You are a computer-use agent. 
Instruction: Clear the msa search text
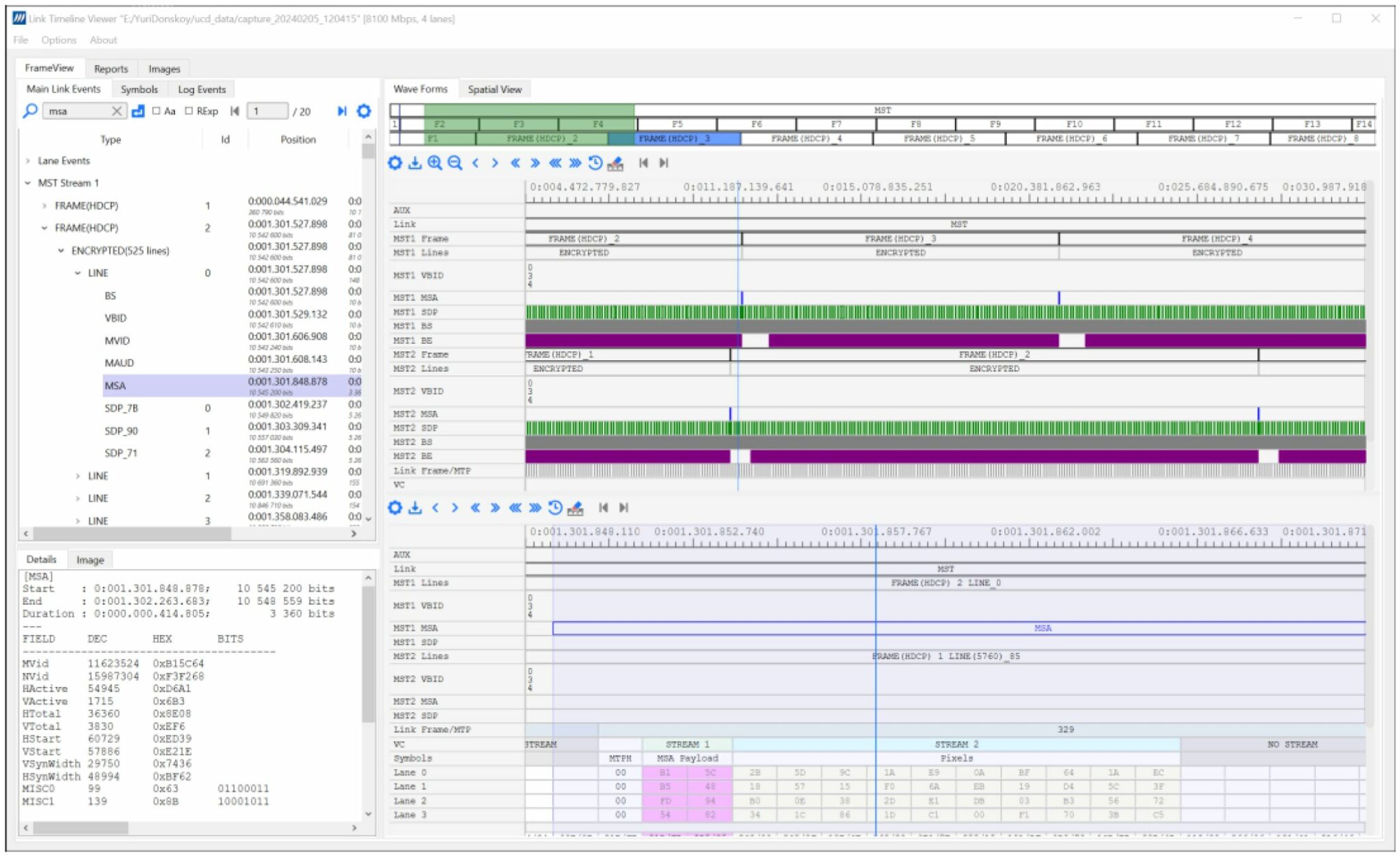click(116, 111)
